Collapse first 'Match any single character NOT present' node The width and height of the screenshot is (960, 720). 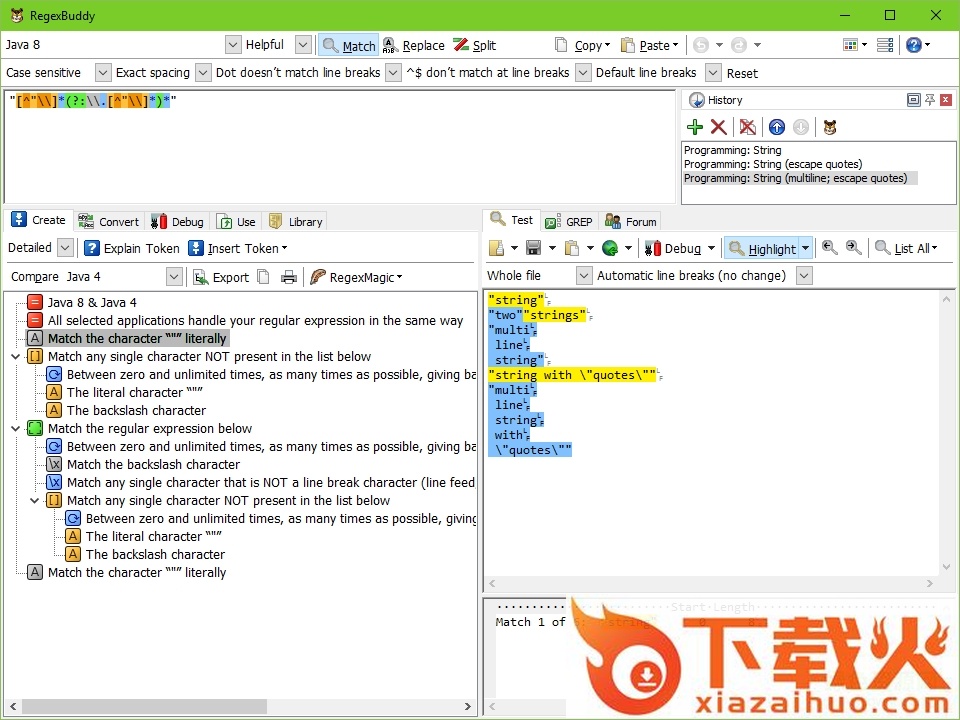coord(16,356)
